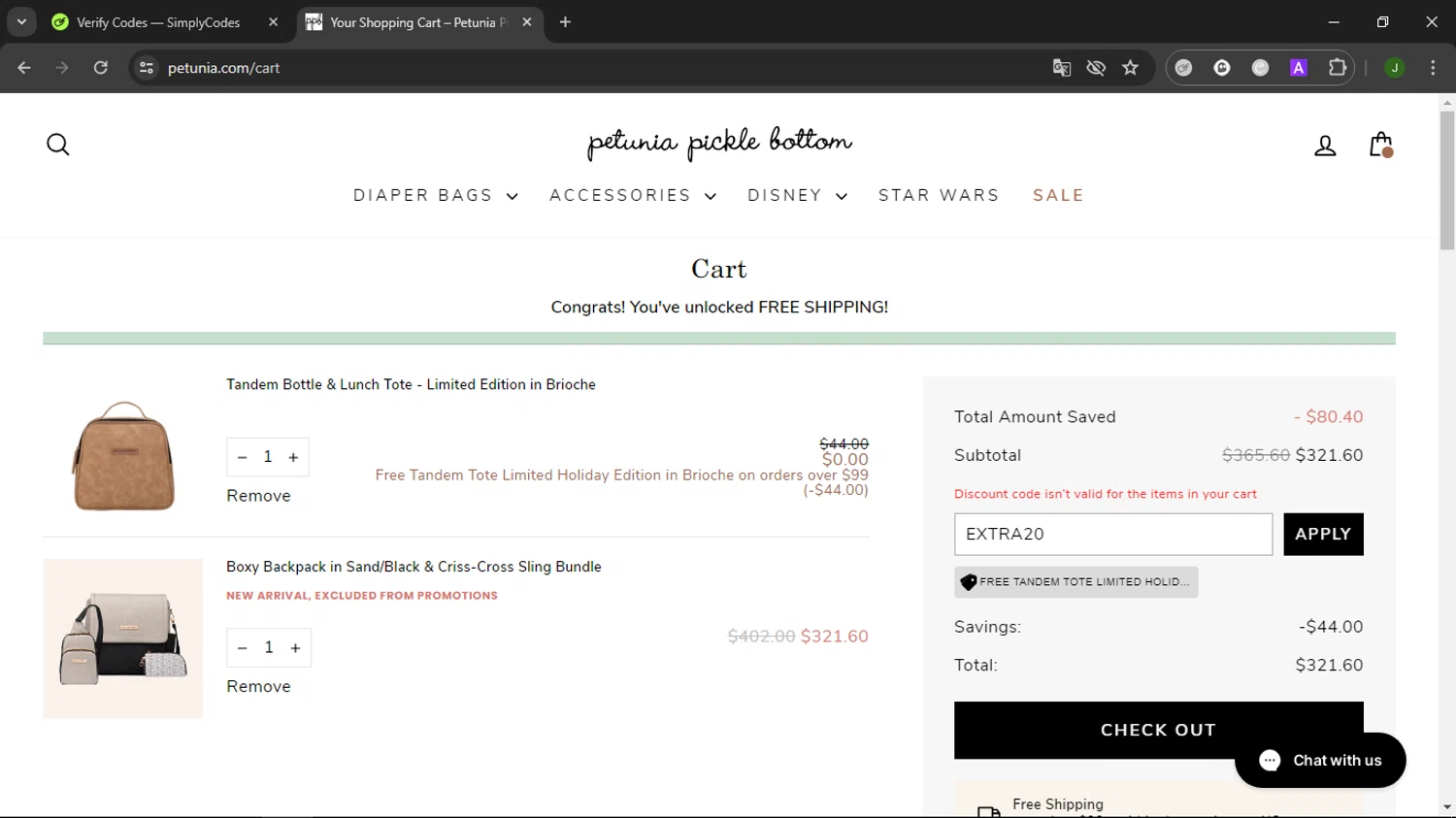Switch to the Verify Codes SimplyCodes tab
Image resolution: width=1456 pixels, height=818 pixels.
(158, 22)
